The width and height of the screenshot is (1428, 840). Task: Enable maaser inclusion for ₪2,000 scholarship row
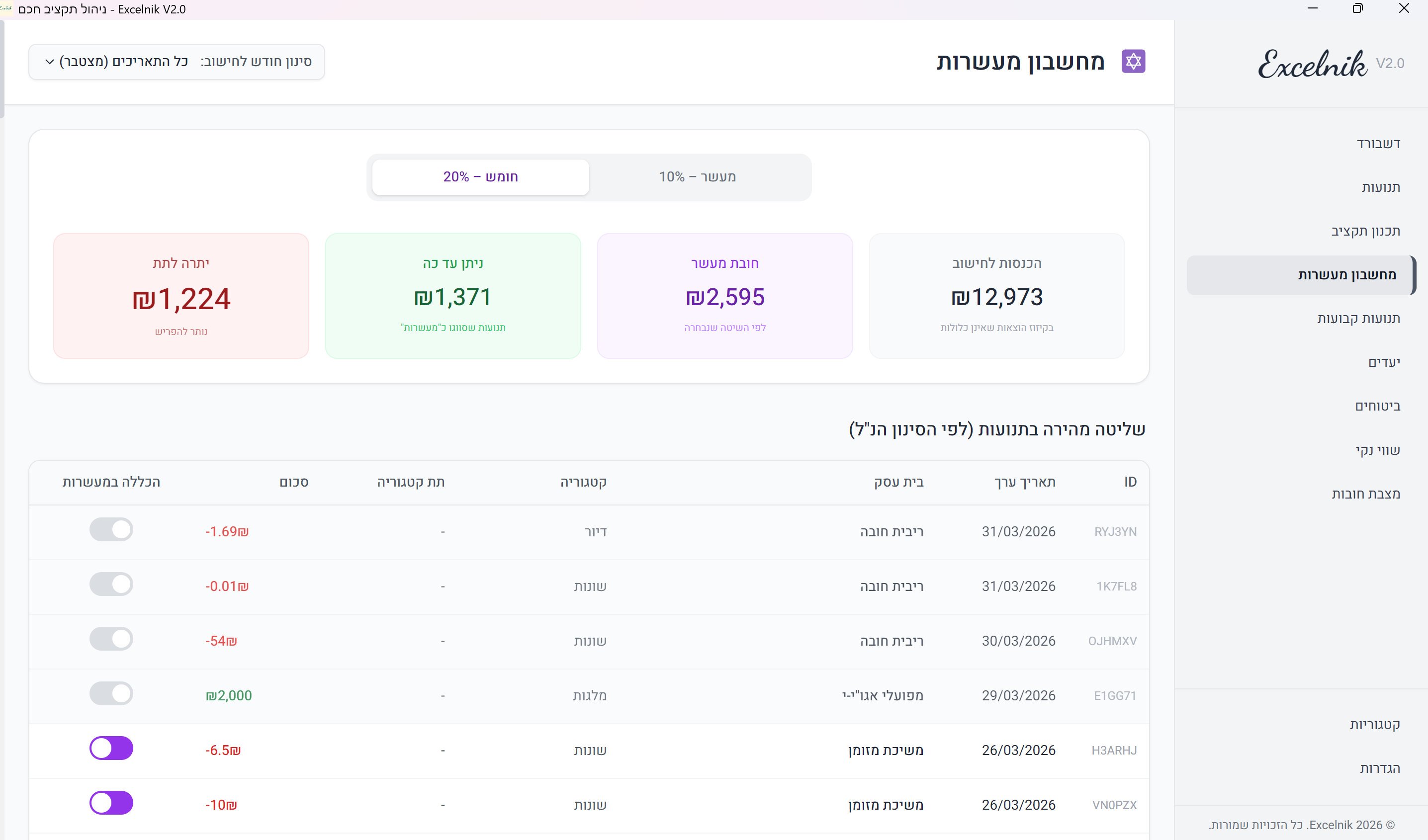coord(111,693)
